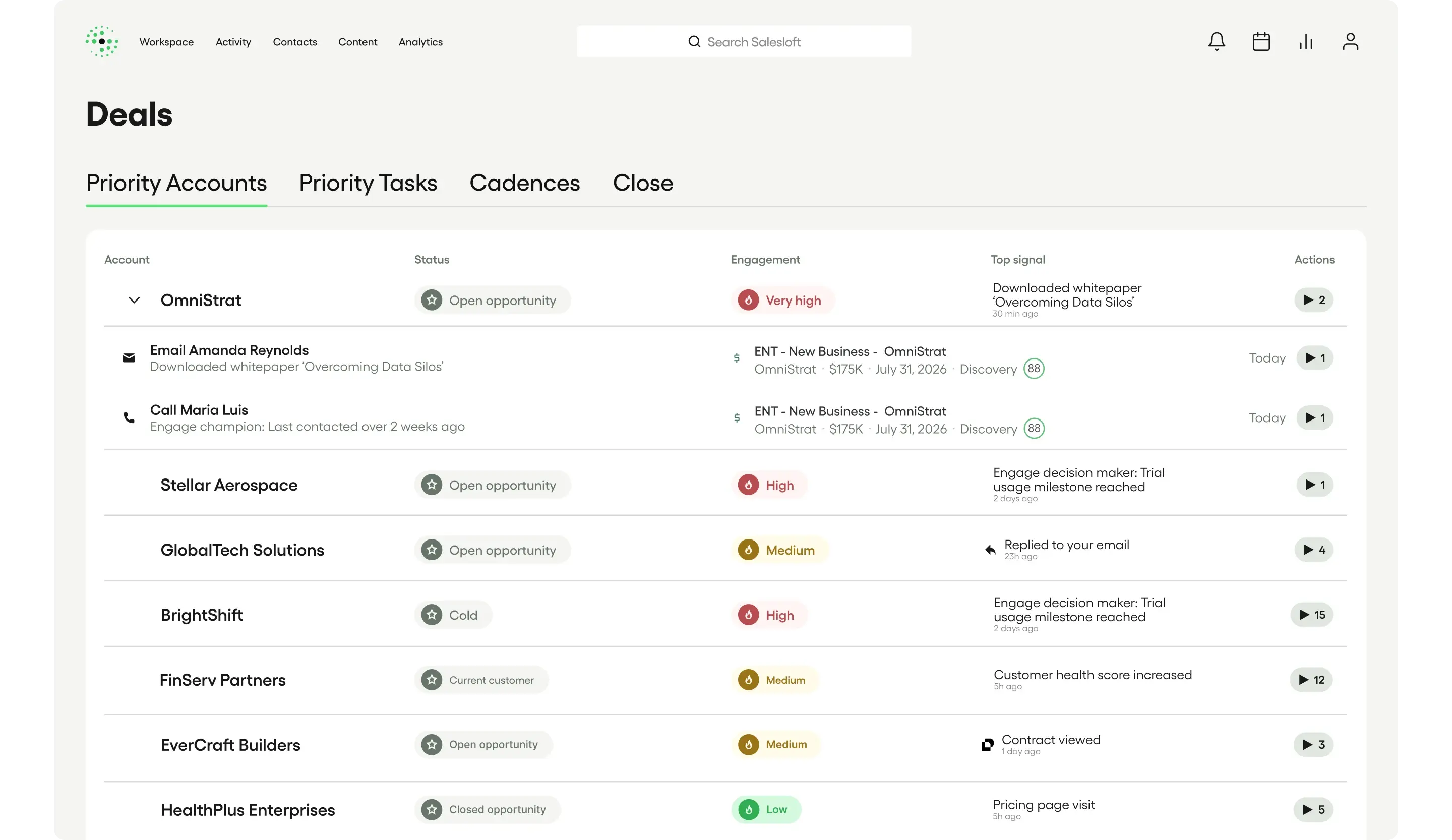The image size is (1452, 840).
Task: Click score 88 badge in Email Amanda row
Action: click(1034, 369)
